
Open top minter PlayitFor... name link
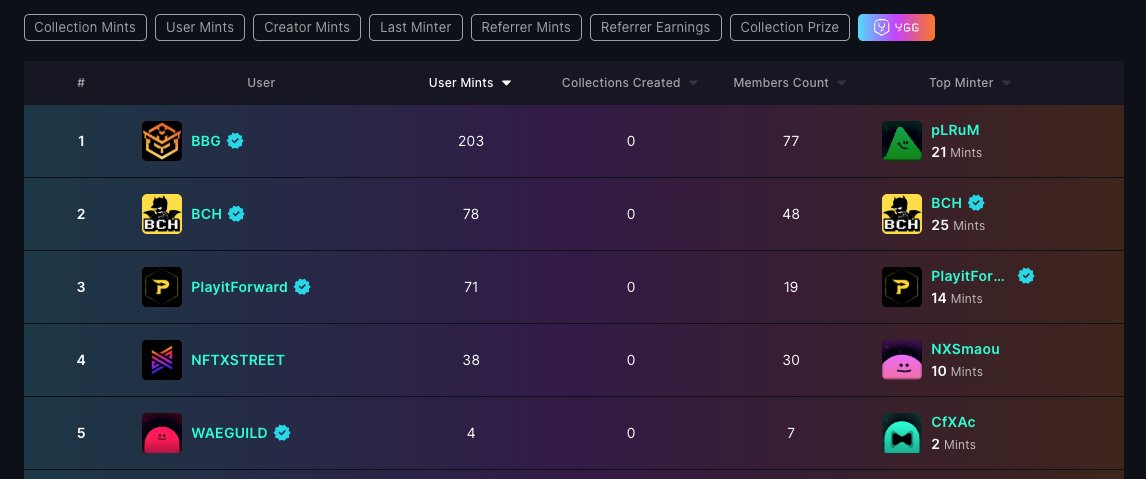pyautogui.click(x=968, y=276)
